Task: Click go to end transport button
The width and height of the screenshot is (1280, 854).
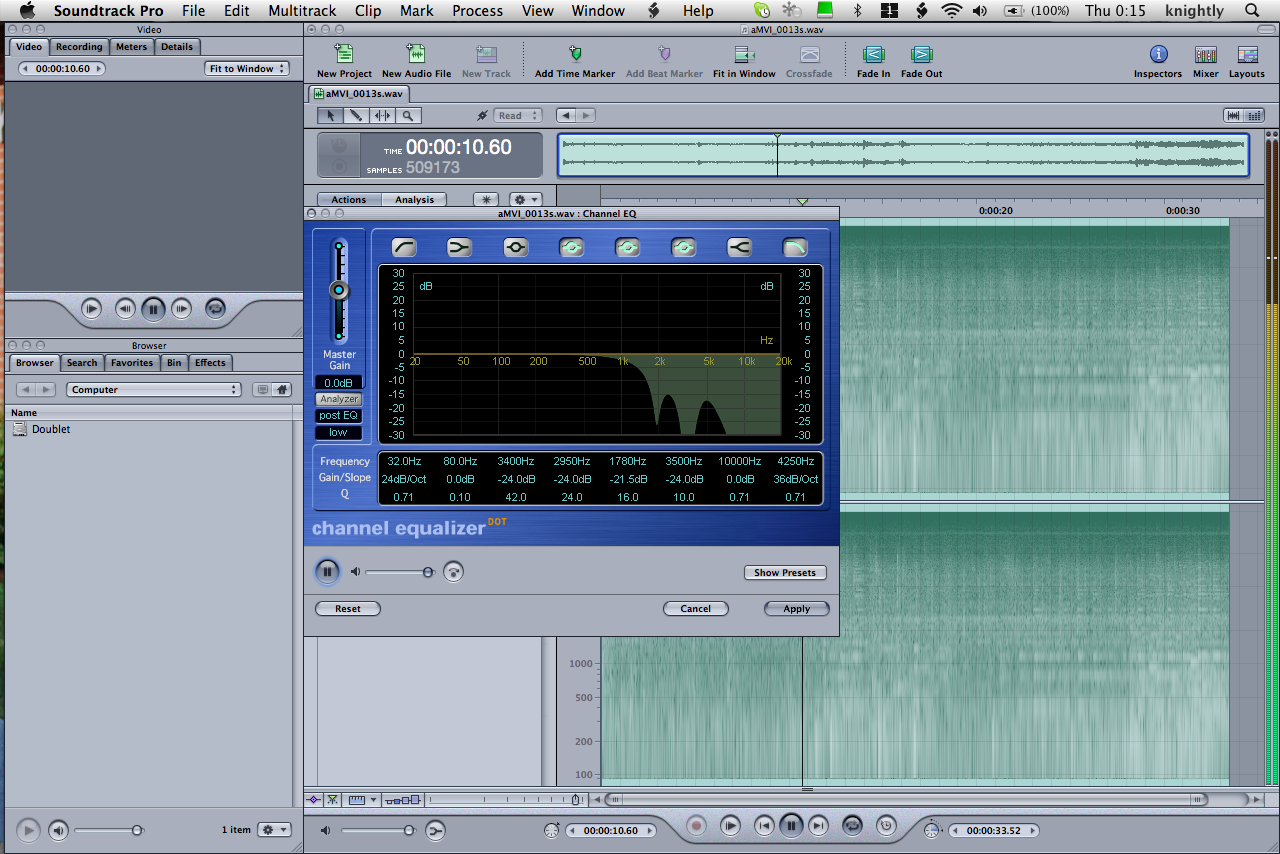Action: coord(818,826)
